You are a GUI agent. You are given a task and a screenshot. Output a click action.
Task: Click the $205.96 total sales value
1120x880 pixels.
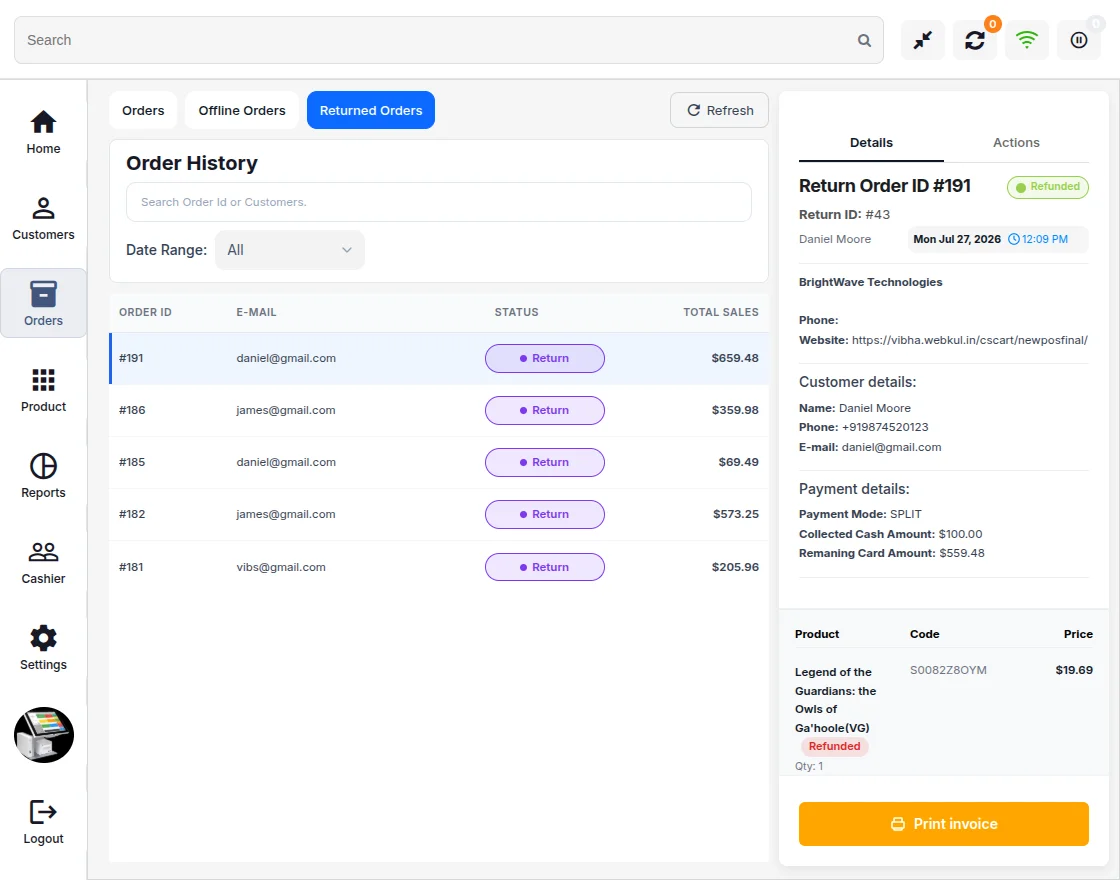[735, 567]
